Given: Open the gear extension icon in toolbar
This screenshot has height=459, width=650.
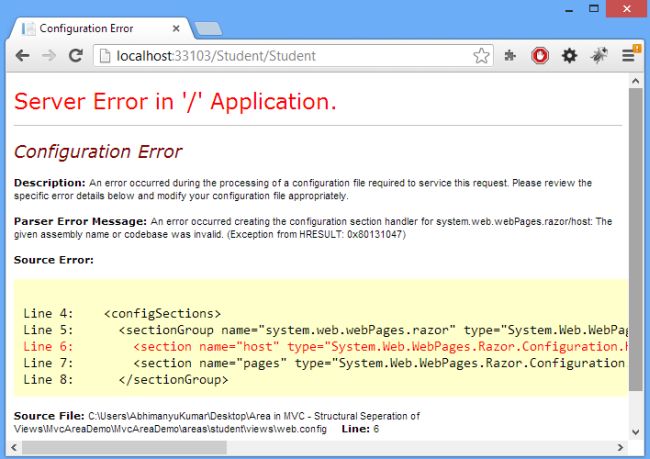Looking at the screenshot, I should coord(569,56).
